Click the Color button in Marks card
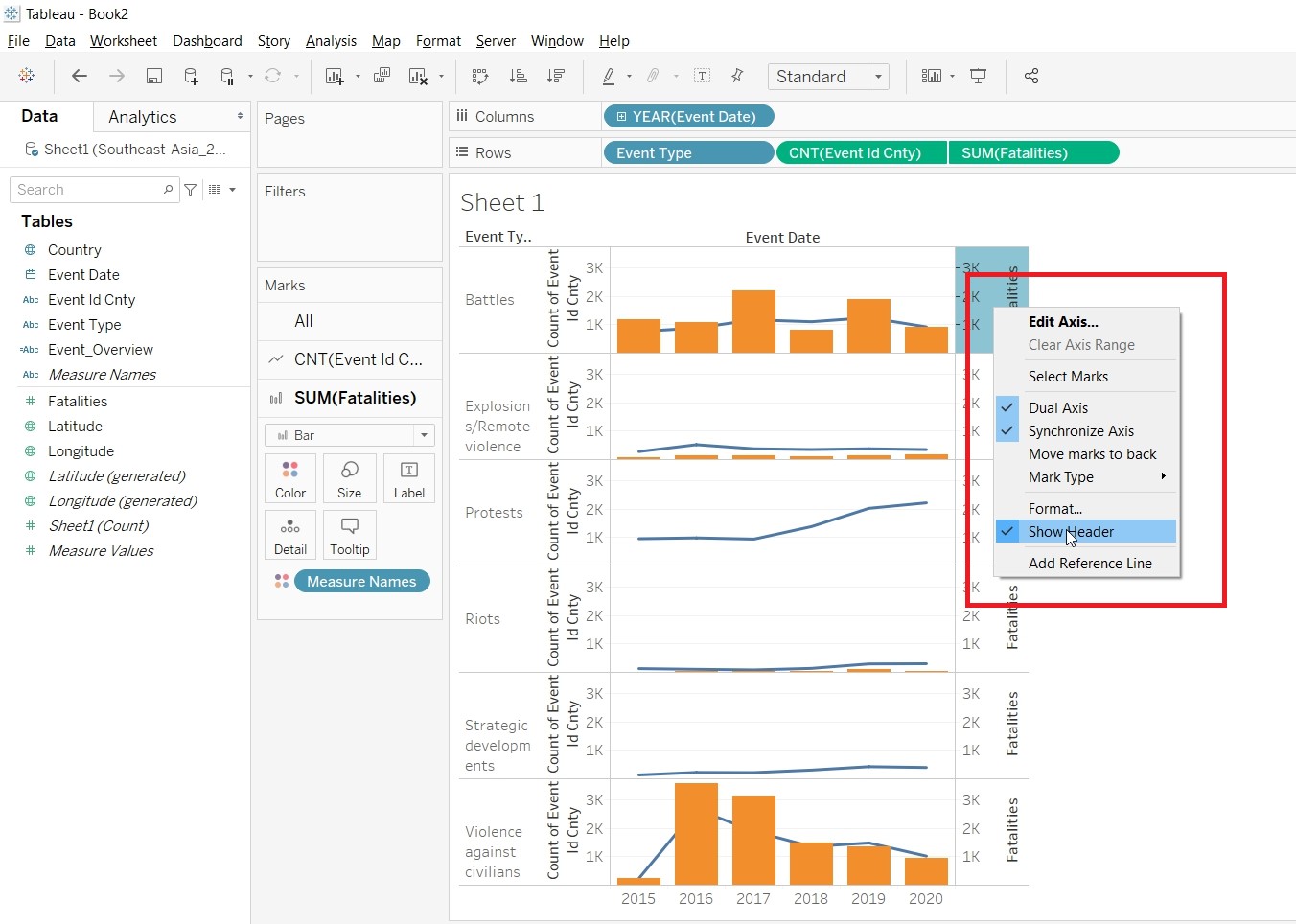 pos(290,477)
